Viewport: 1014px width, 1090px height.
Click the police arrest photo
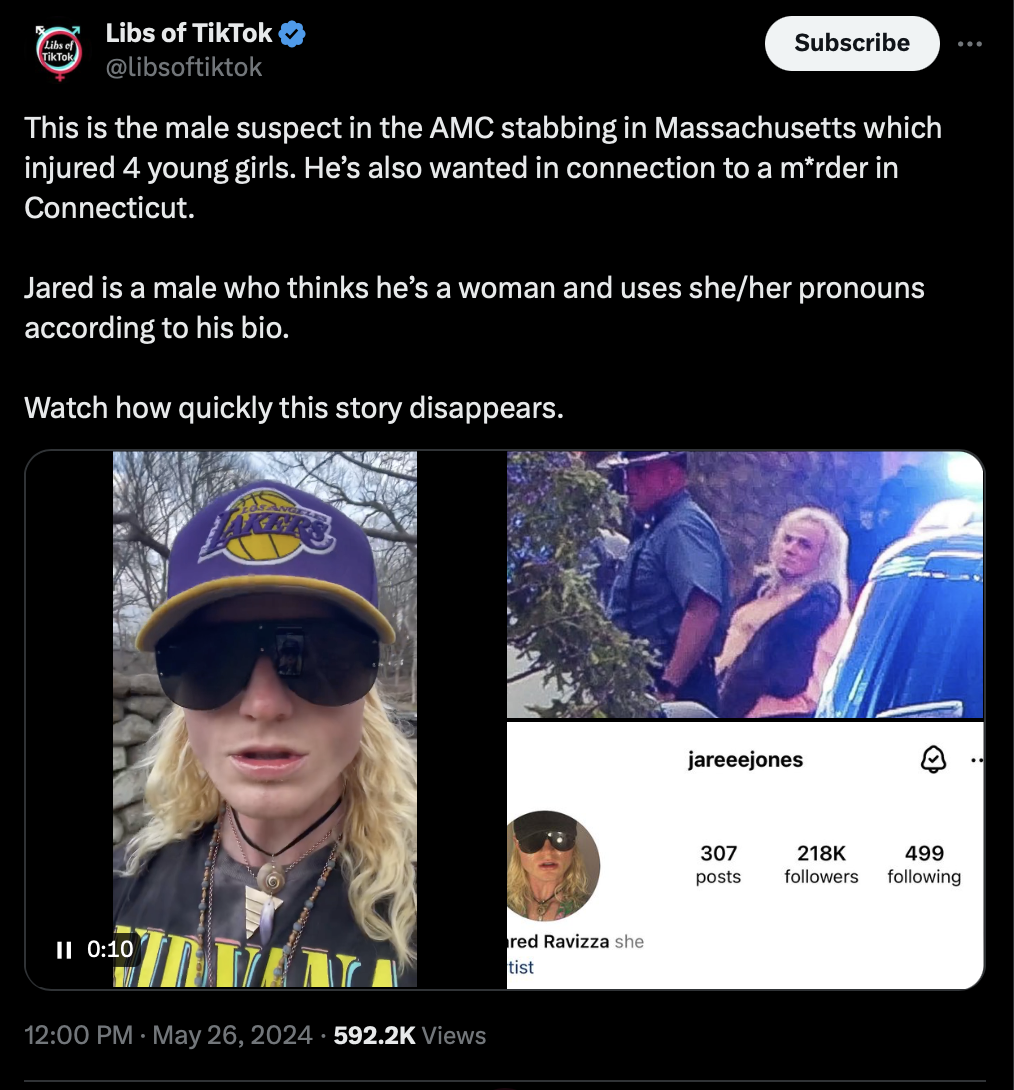tap(745, 584)
